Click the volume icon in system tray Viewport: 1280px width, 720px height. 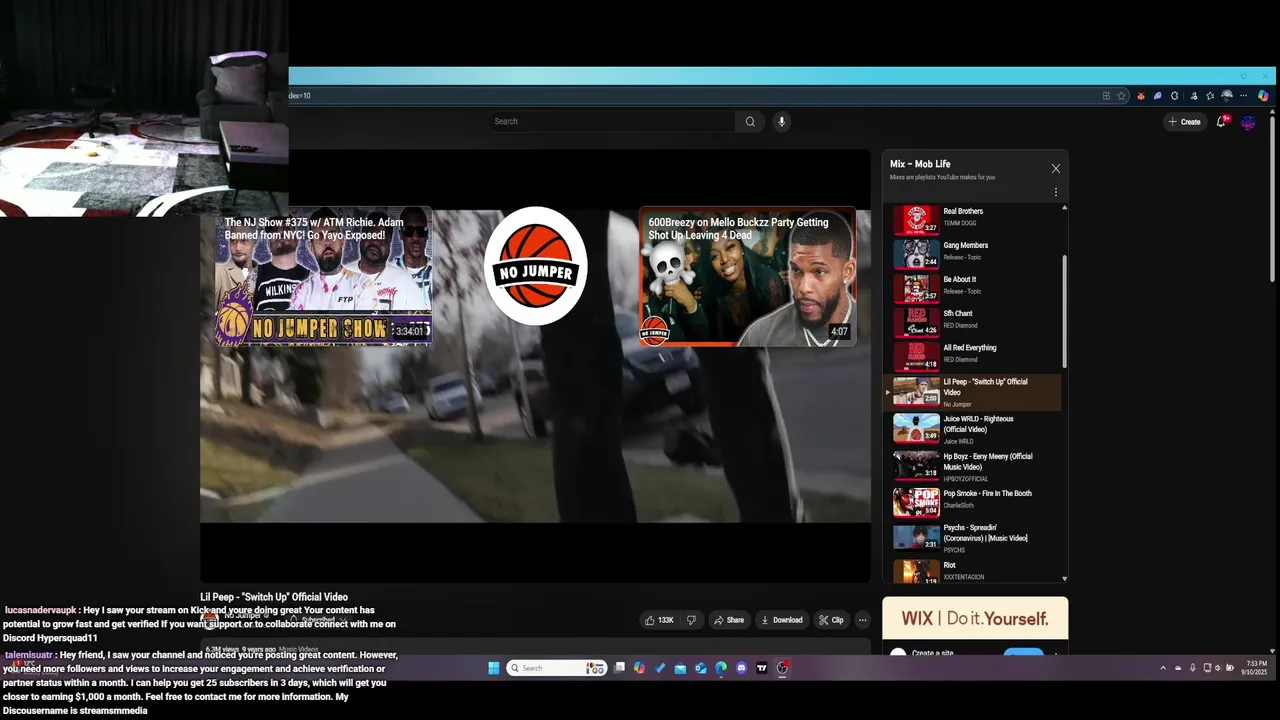tap(1217, 668)
